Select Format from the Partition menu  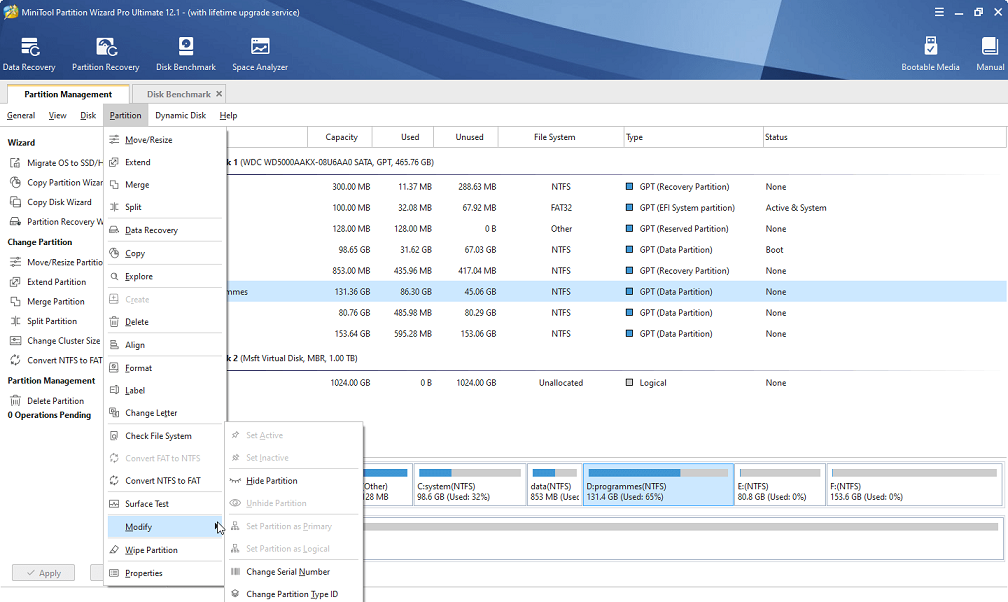click(165, 368)
